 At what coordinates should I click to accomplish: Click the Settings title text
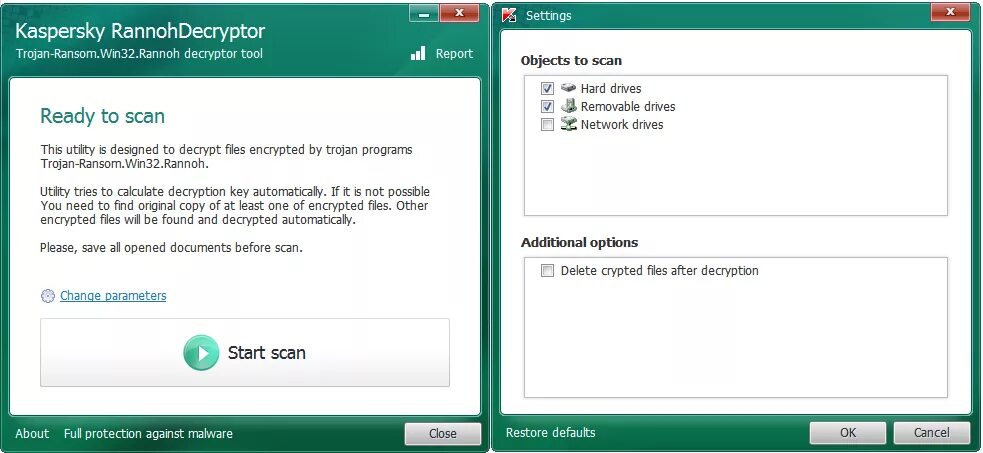[x=549, y=16]
